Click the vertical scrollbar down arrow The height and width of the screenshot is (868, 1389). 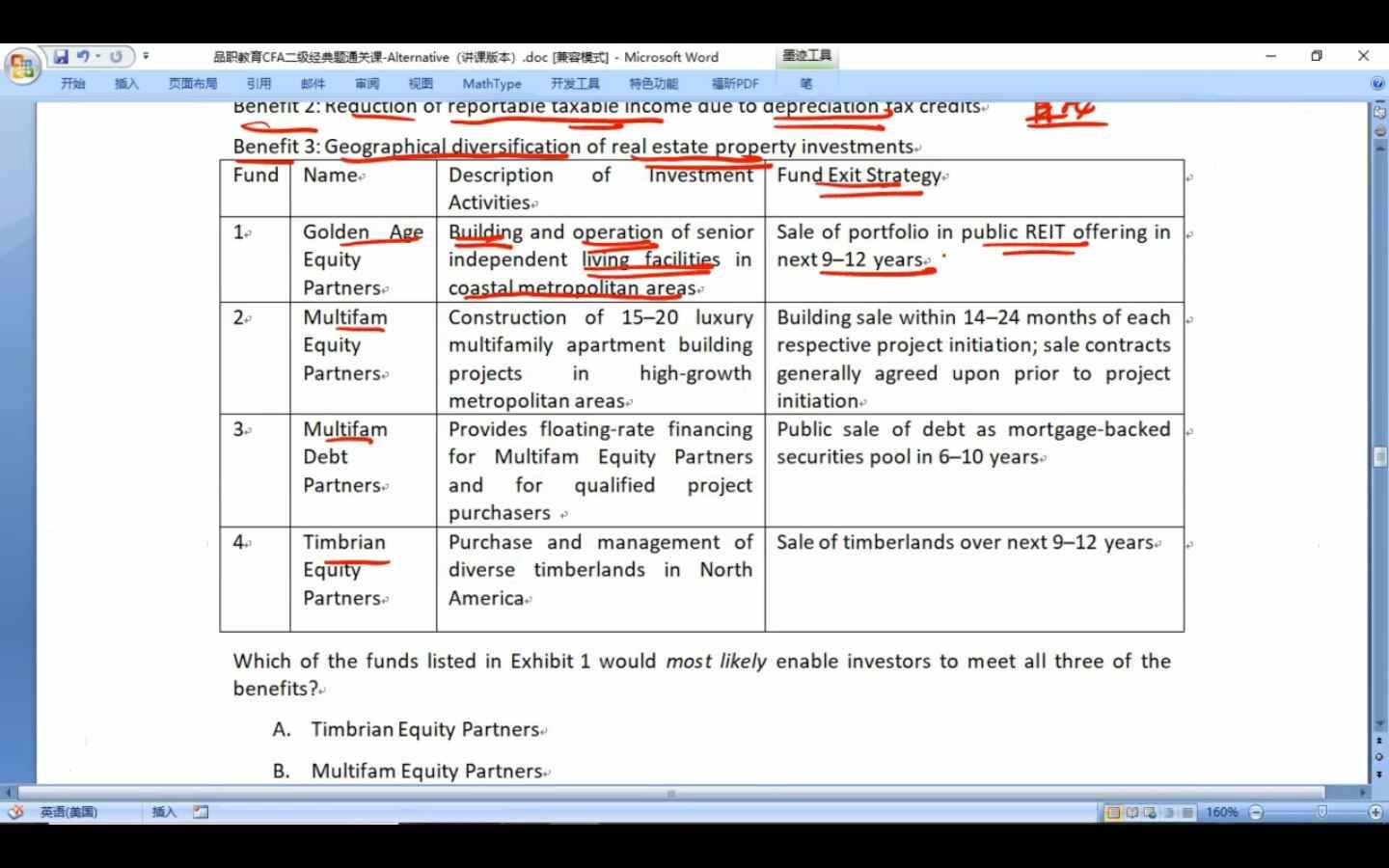[x=1379, y=723]
